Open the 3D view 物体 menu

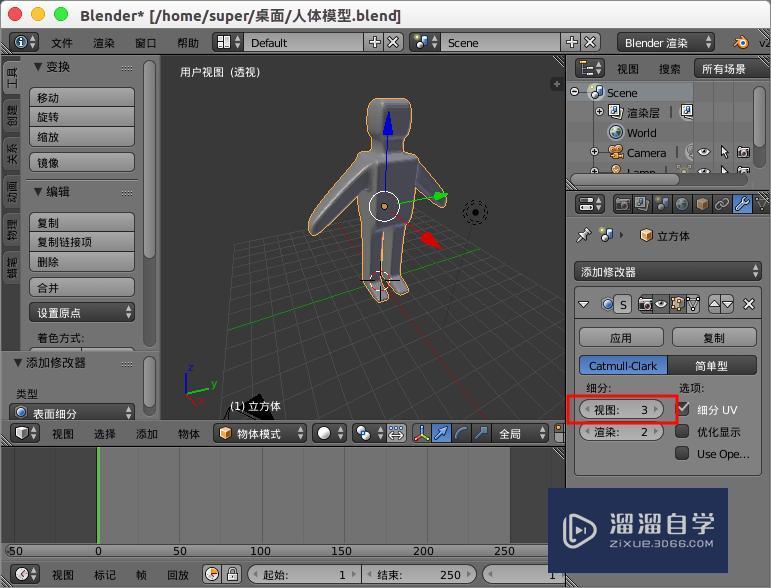click(x=189, y=434)
